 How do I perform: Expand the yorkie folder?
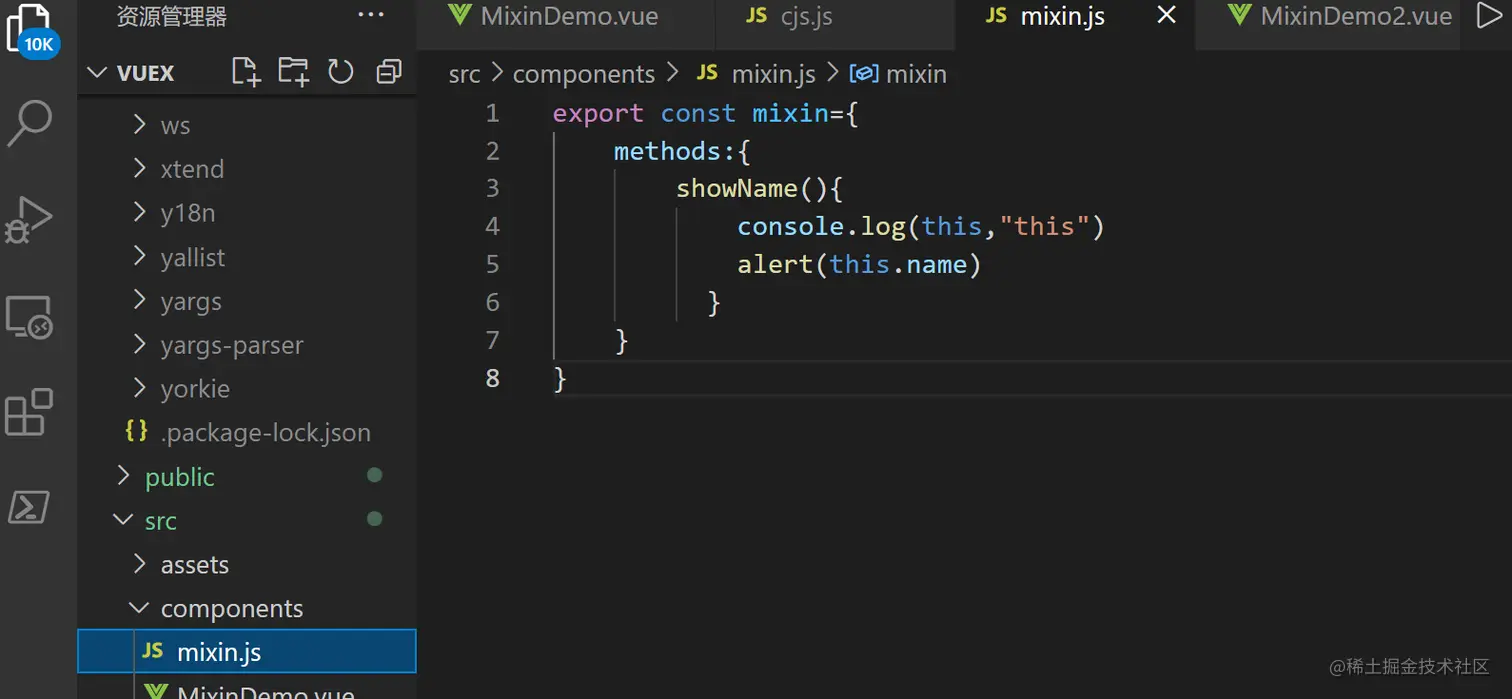[x=247, y=389]
